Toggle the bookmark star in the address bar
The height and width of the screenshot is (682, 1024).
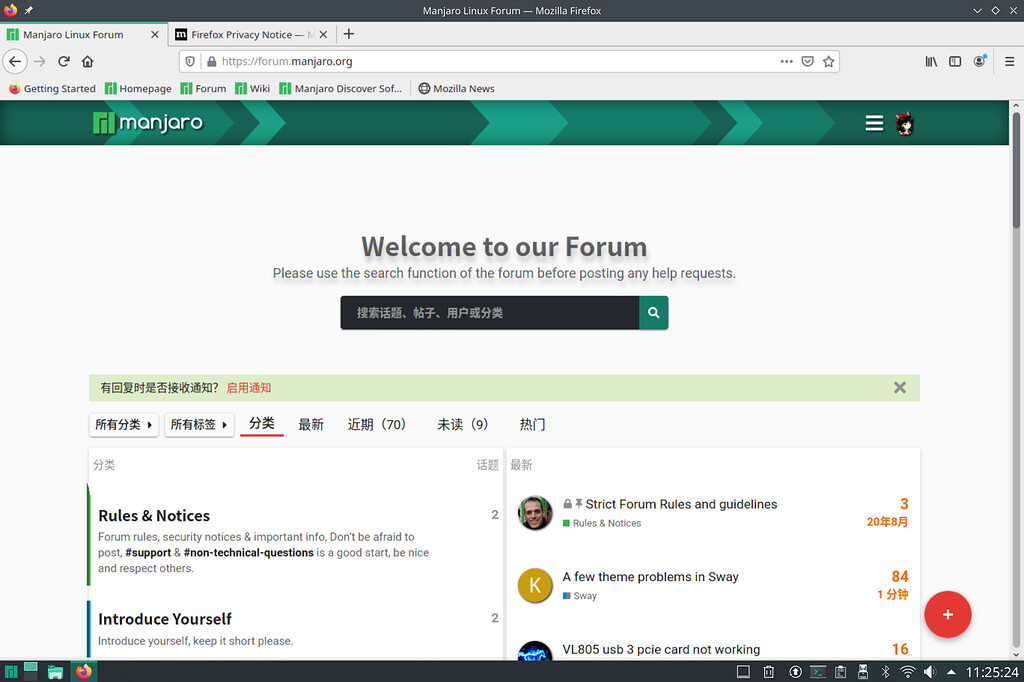(829, 61)
